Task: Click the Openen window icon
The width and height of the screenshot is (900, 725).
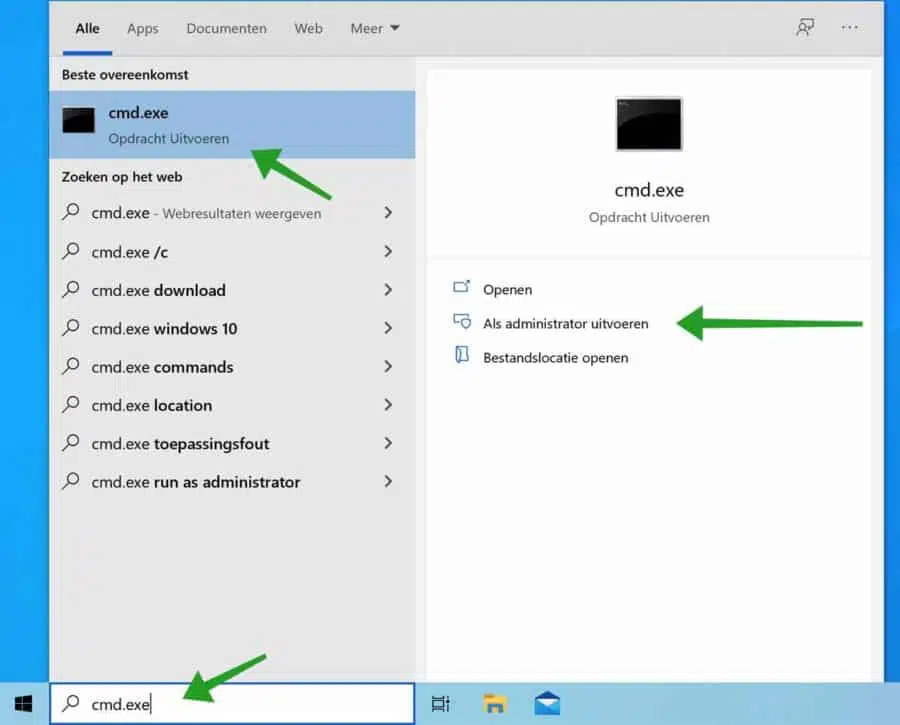Action: click(461, 286)
